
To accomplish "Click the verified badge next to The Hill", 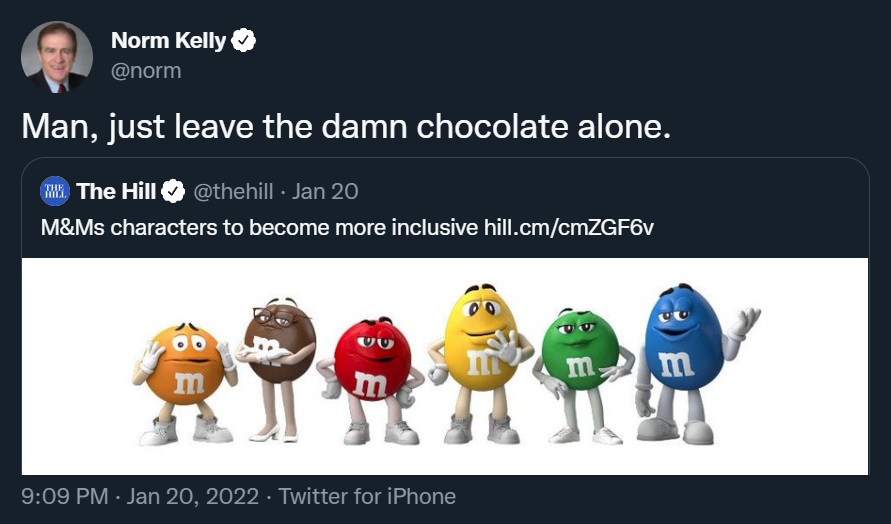I will 174,191.
